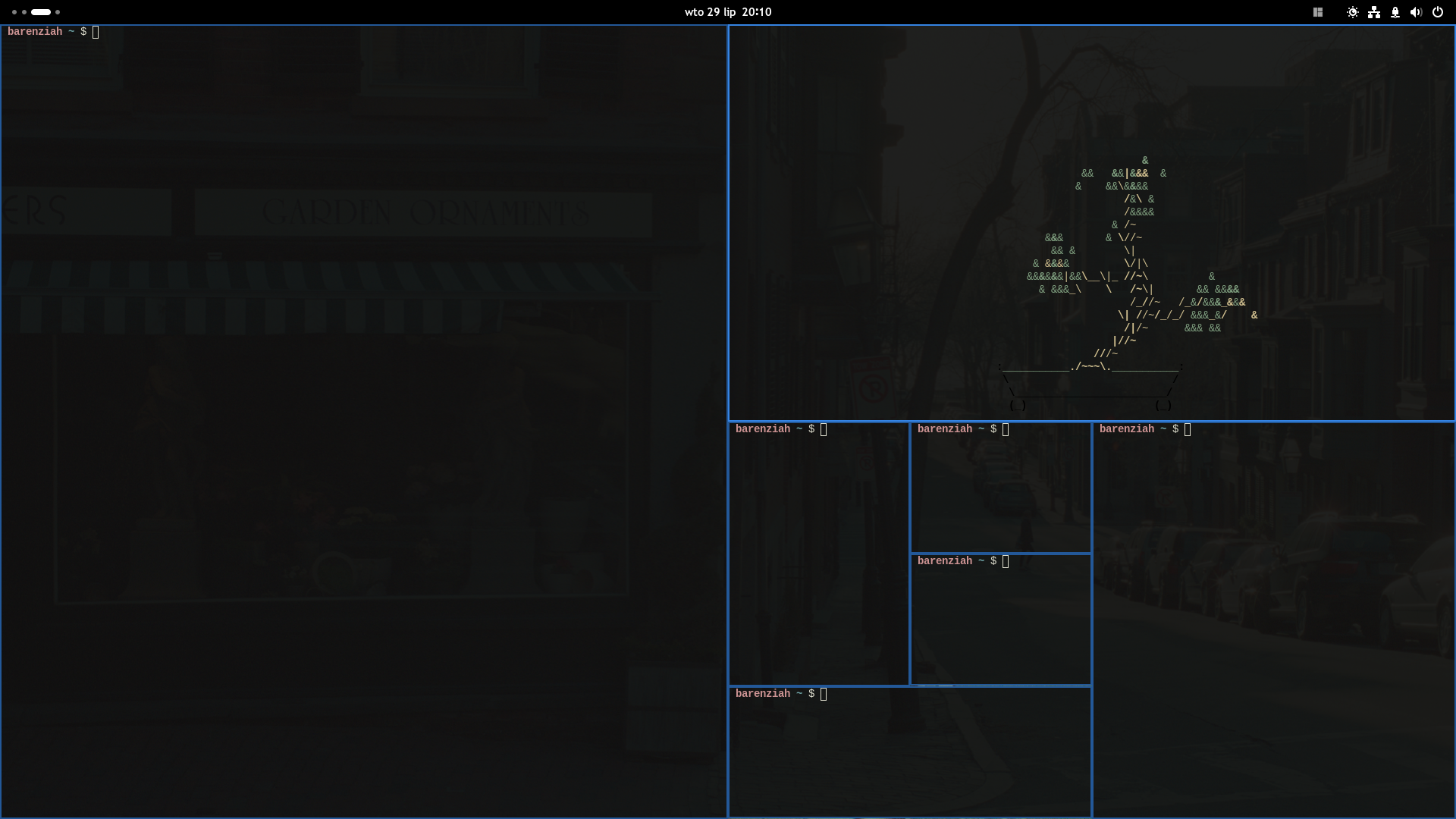Focus the tall narrow terminal below bonsai

click(819, 561)
